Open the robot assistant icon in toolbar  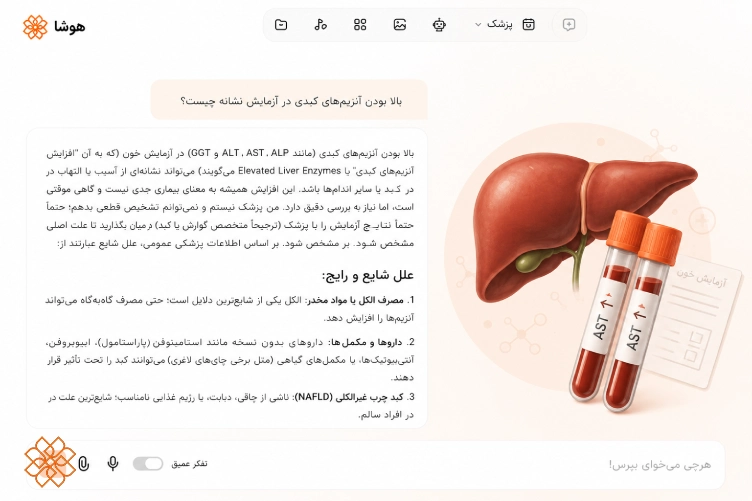pos(439,24)
